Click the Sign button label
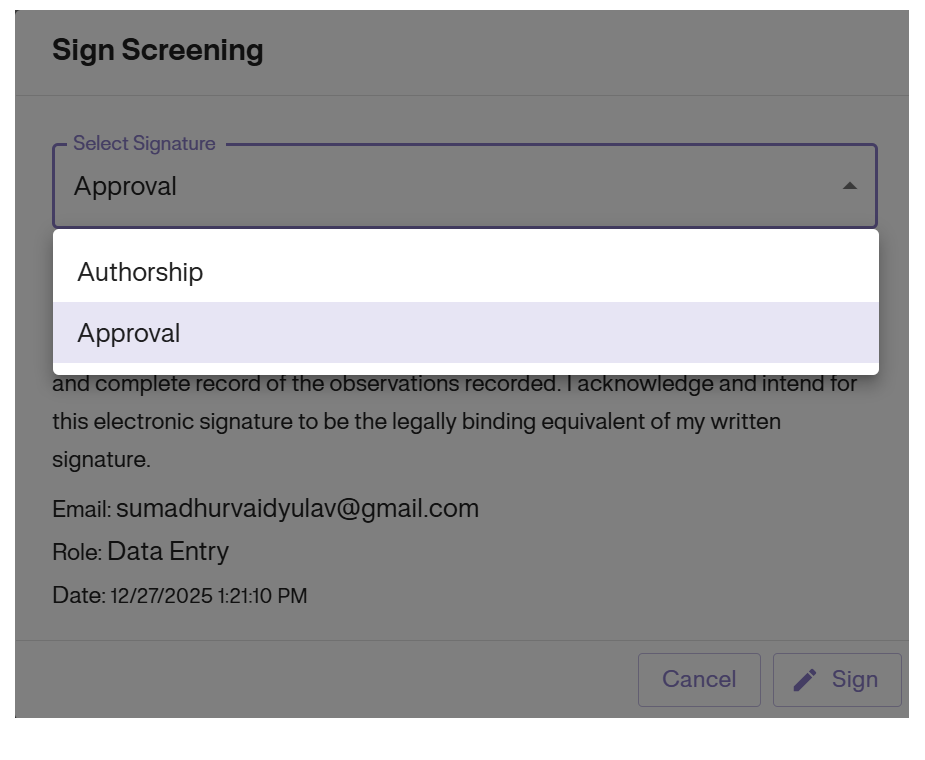 tap(854, 680)
